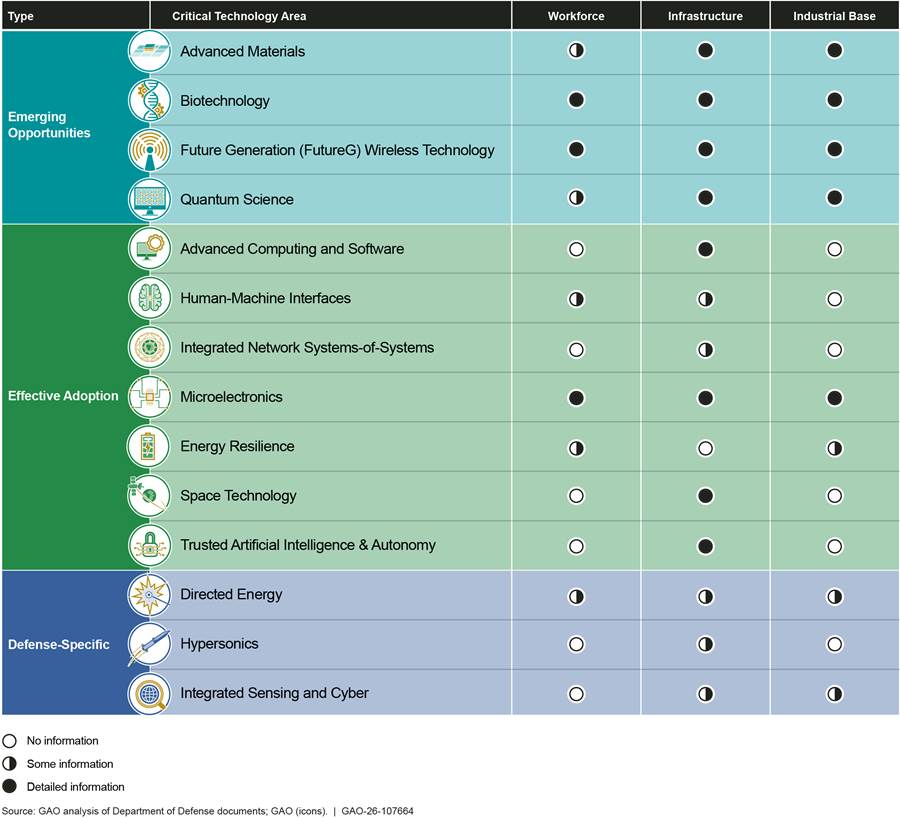The width and height of the screenshot is (900, 818).
Task: Click Quantum Science's Workforce half-filled circle
Action: coord(576,199)
